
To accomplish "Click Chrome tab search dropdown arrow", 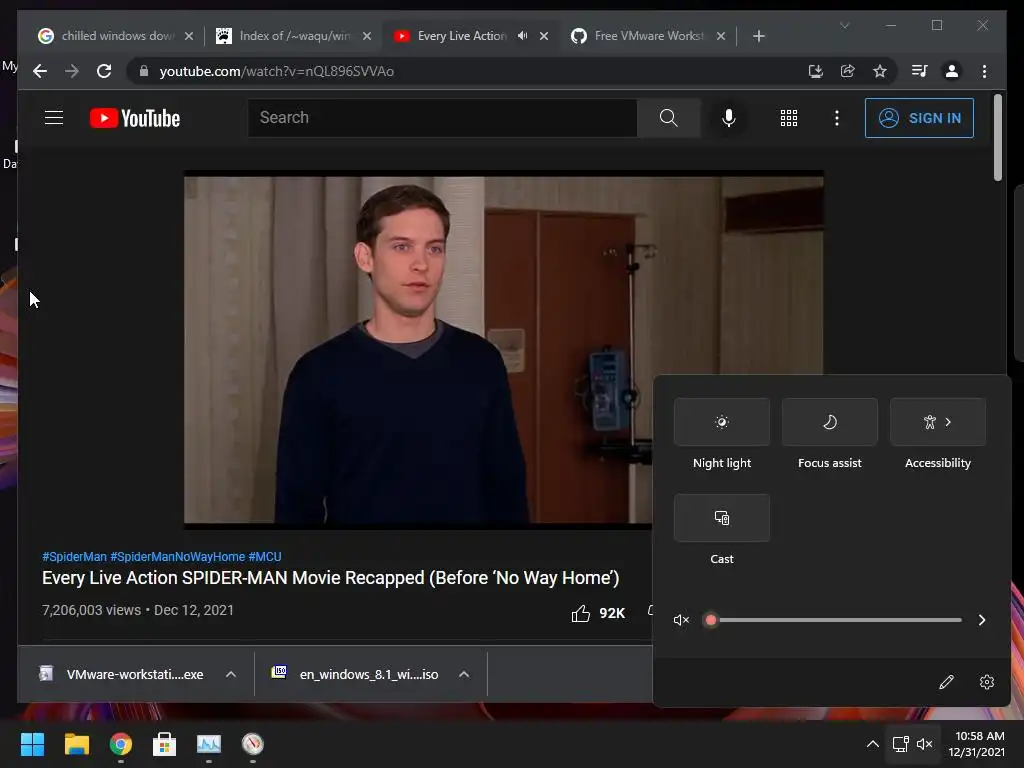I will [844, 25].
